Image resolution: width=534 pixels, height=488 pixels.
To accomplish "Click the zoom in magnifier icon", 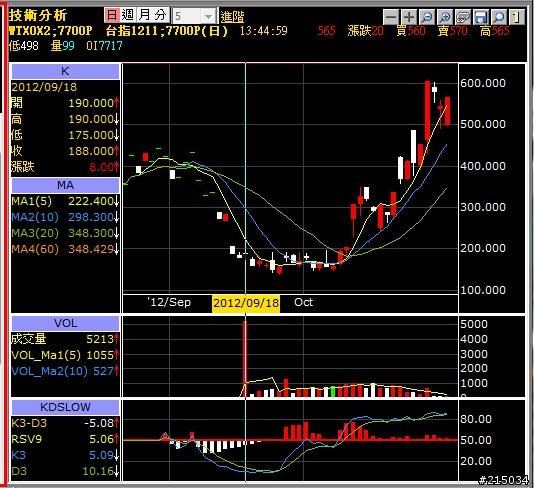I will [445, 17].
